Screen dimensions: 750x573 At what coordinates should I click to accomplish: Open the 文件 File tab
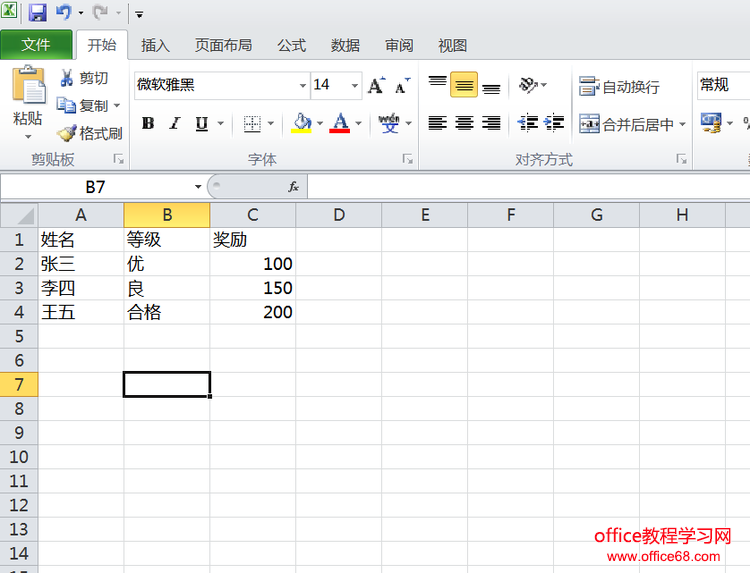coord(36,45)
